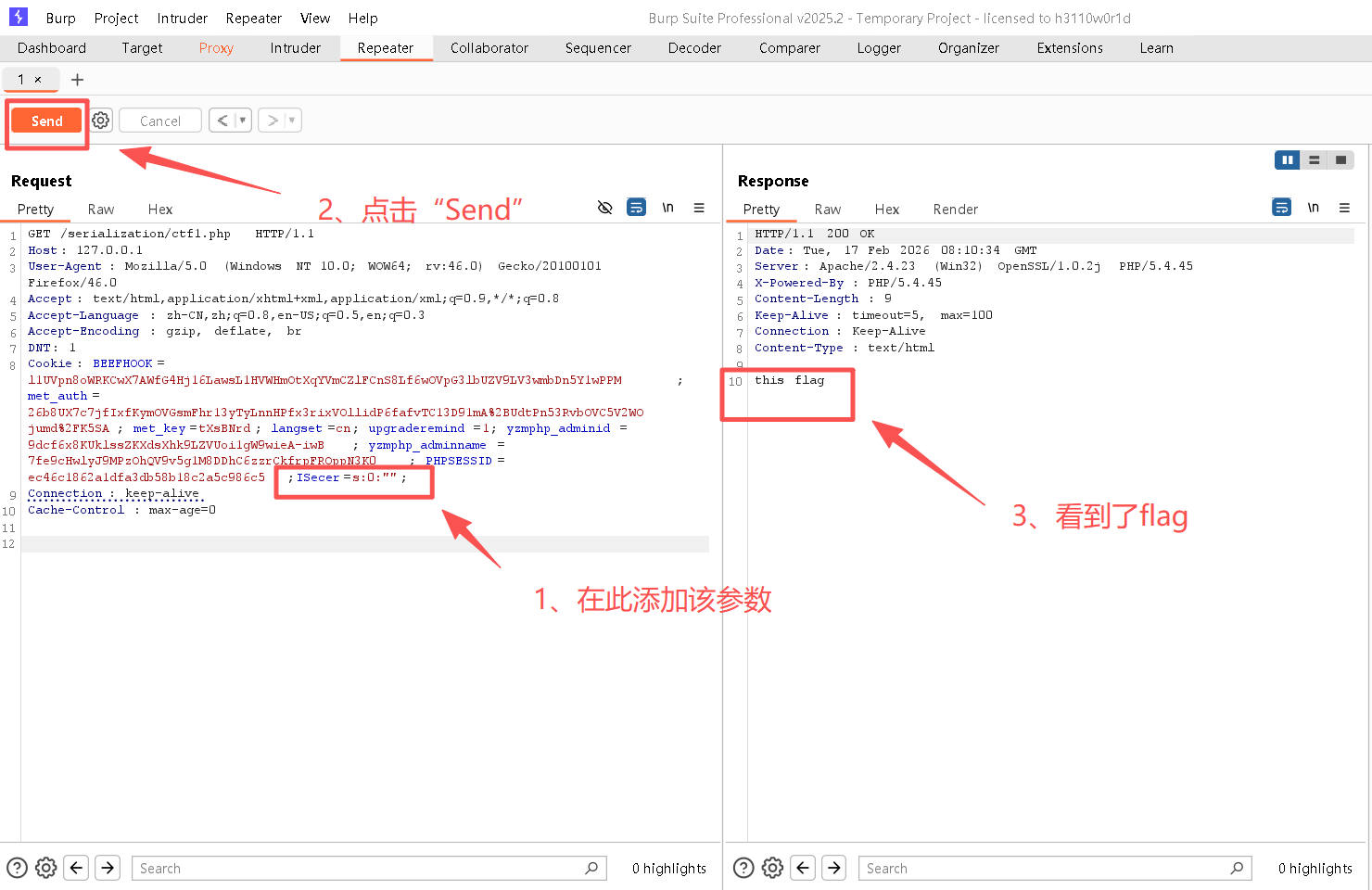Screen dimensions: 1372x890
Task: Switch to Proxy tab
Action: tap(216, 48)
